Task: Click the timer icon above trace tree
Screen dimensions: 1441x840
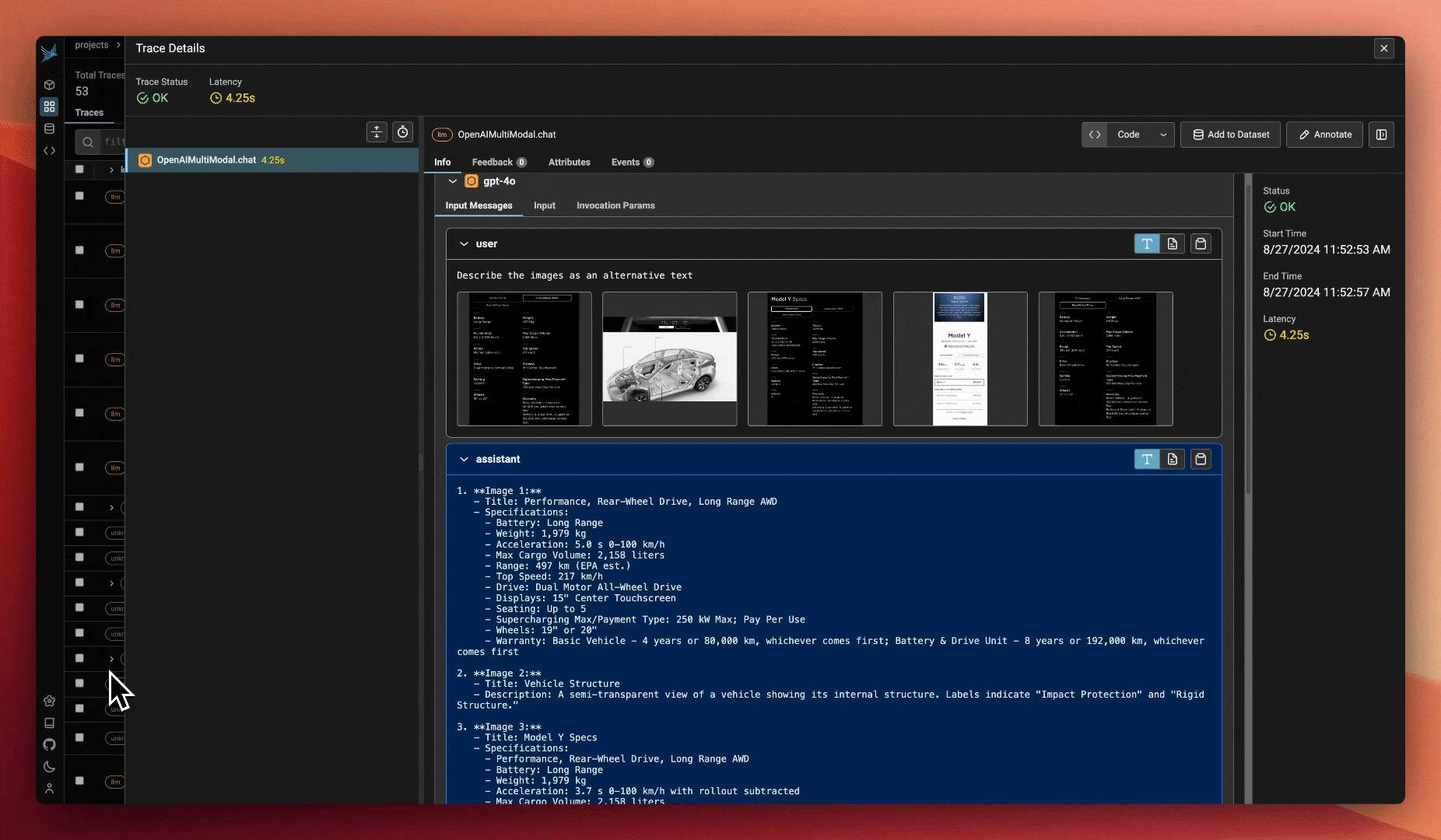Action: tap(402, 132)
